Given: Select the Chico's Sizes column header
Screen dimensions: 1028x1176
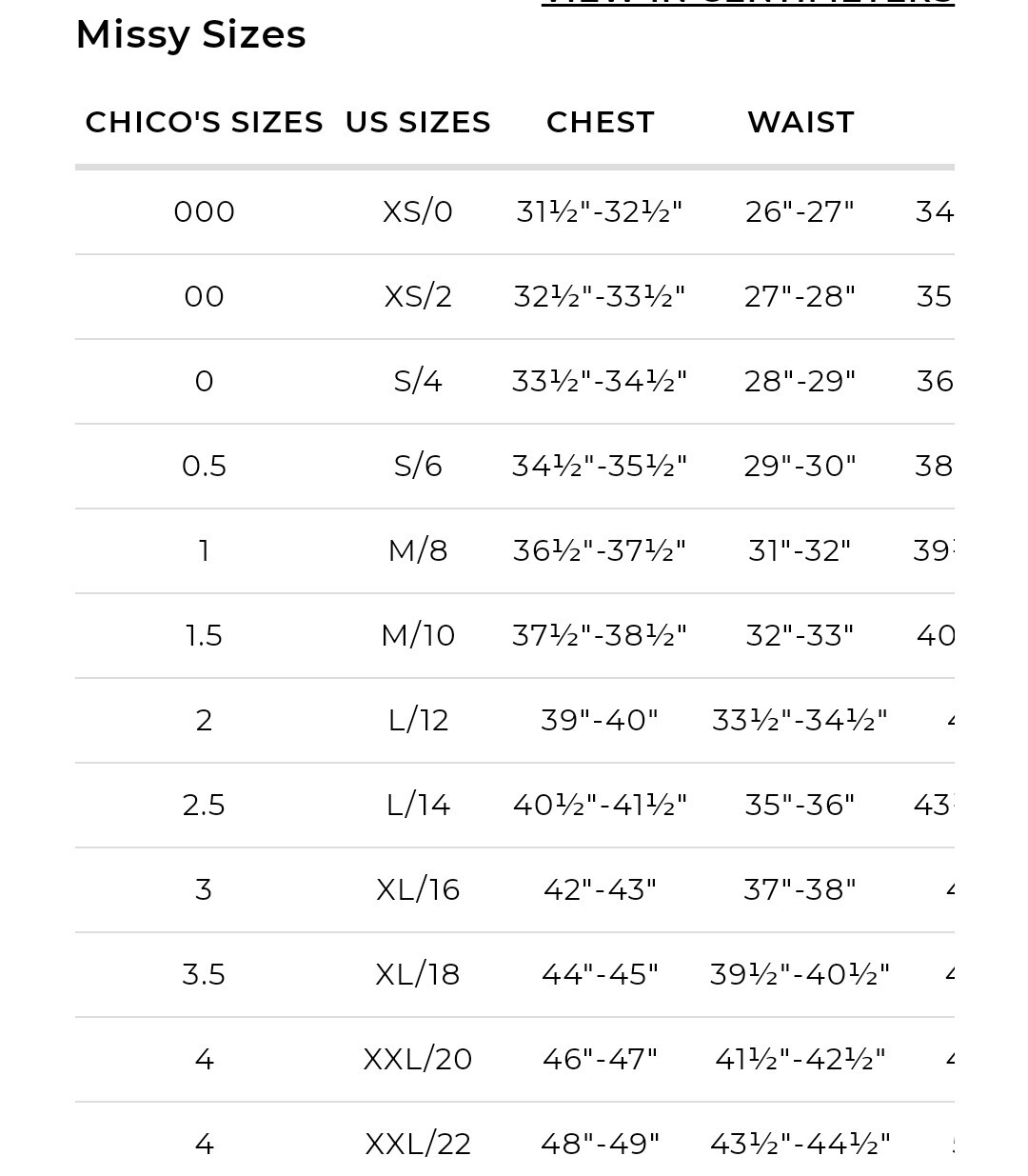Looking at the screenshot, I should click(205, 122).
